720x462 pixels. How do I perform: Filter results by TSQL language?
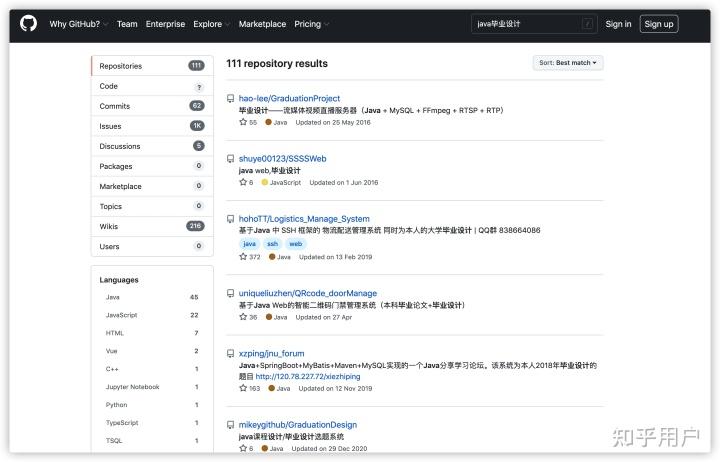152,440
